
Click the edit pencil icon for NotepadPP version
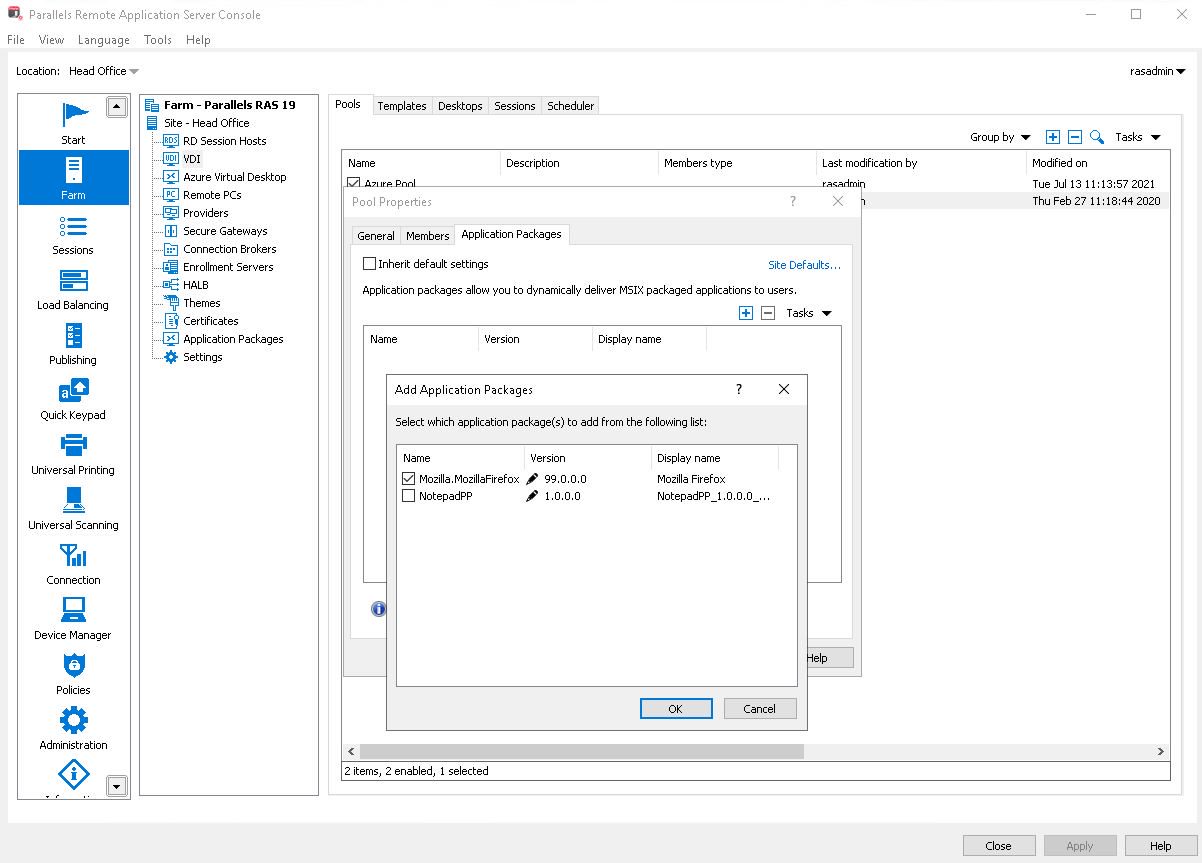(532, 496)
